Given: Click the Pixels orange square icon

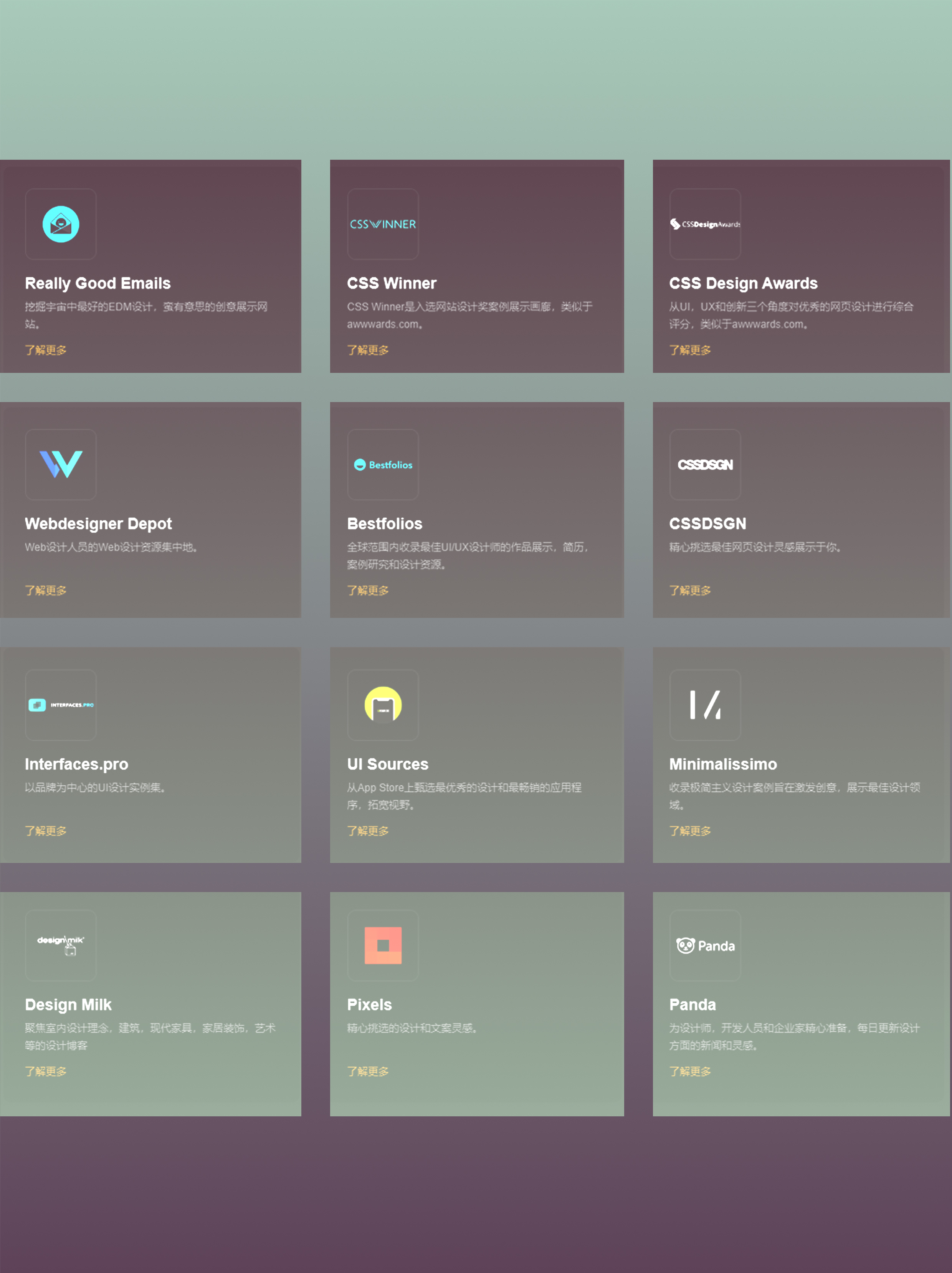Looking at the screenshot, I should point(382,945).
